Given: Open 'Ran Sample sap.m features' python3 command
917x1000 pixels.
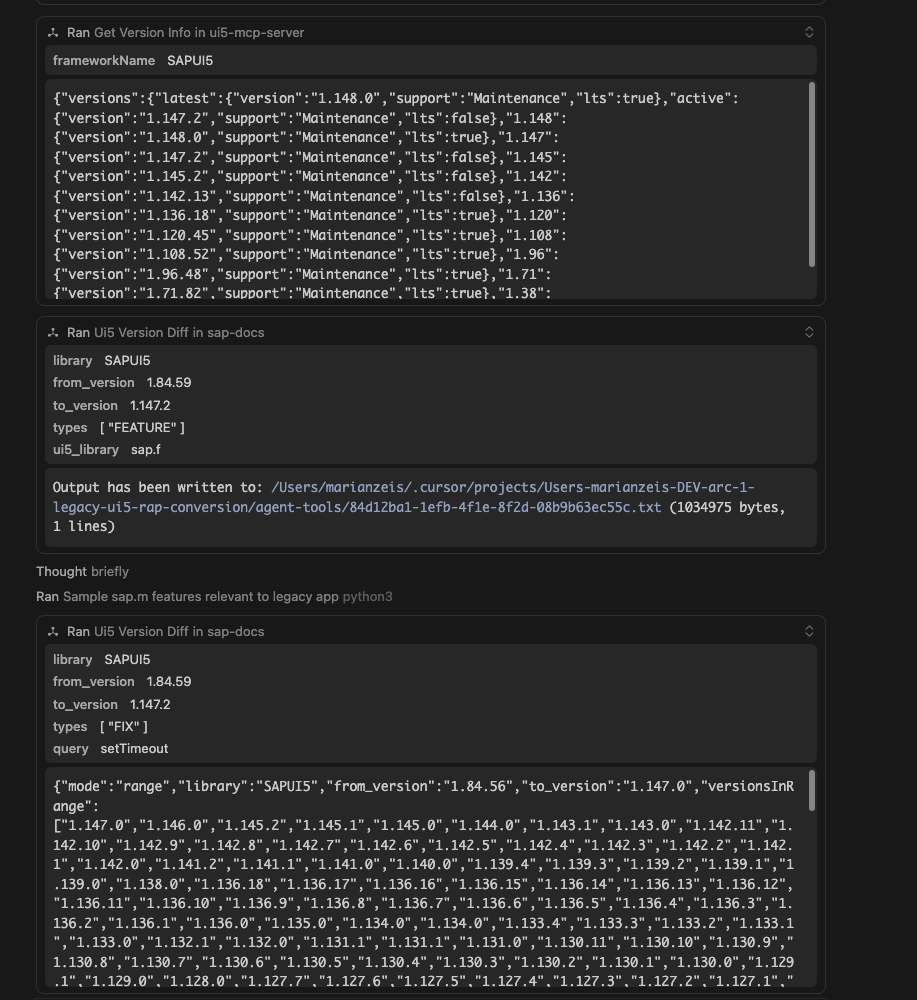Looking at the screenshot, I should click(214, 596).
